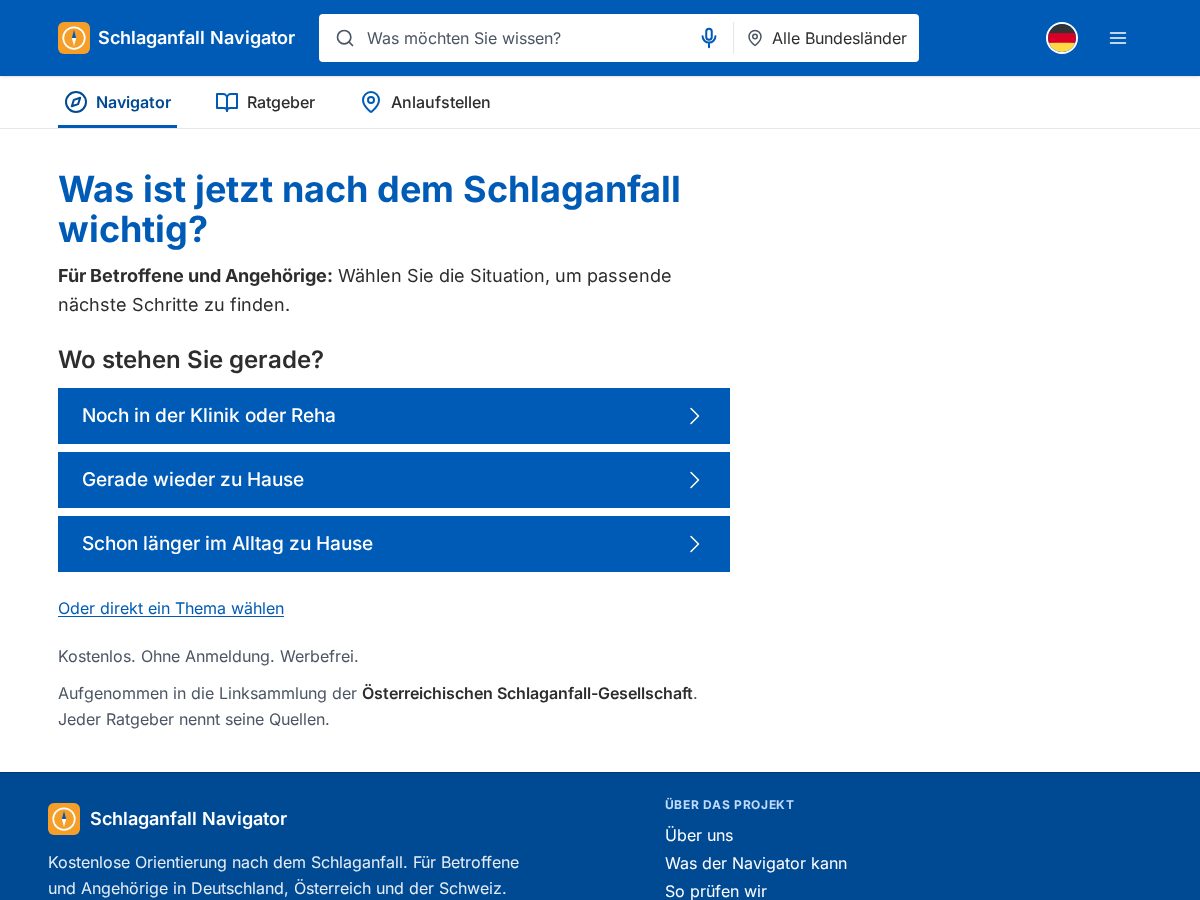Click footer 'Schlaganfall Navigator' title
Image resolution: width=1200 pixels, height=900 pixels.
[x=188, y=819]
